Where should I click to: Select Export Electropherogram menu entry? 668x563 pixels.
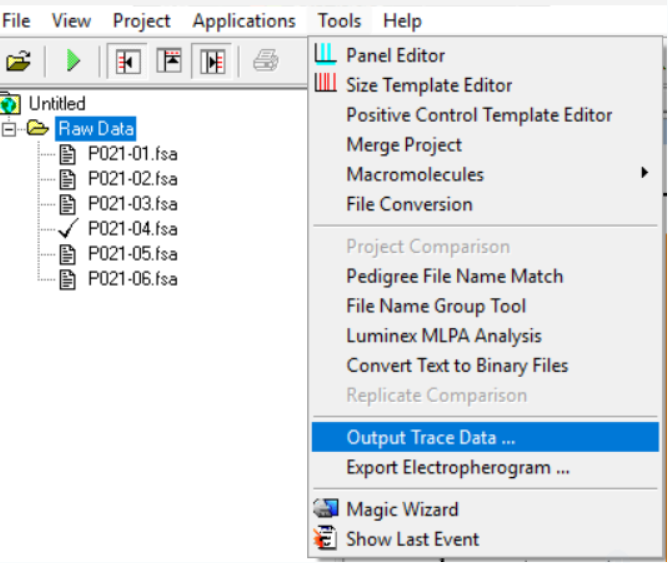[x=458, y=468]
